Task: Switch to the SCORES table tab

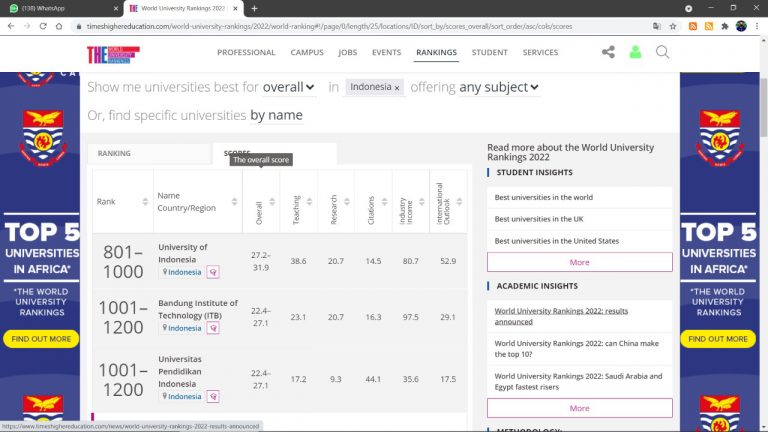Action: point(275,153)
